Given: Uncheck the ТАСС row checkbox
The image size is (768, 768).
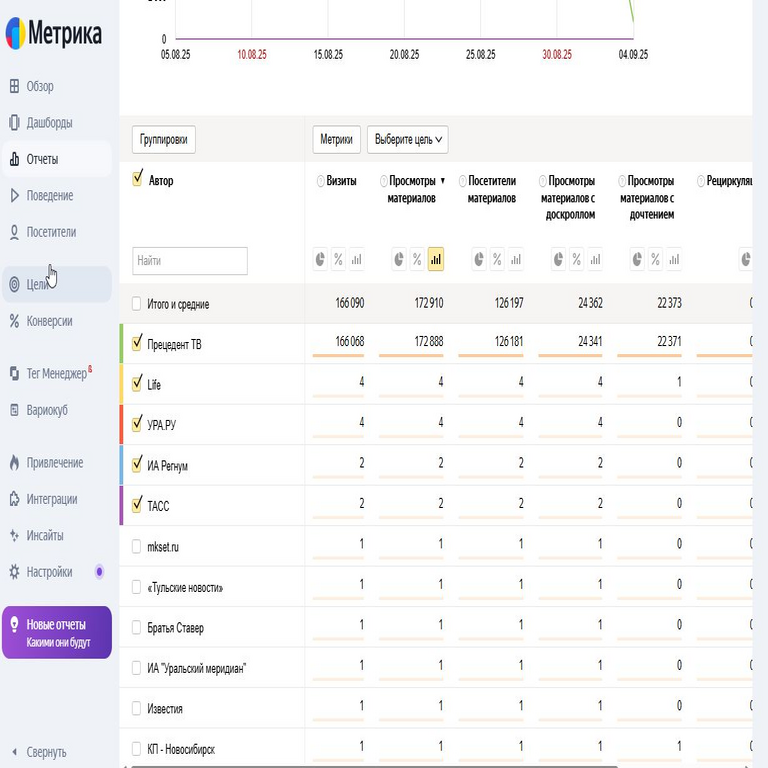Looking at the screenshot, I should coord(137,504).
